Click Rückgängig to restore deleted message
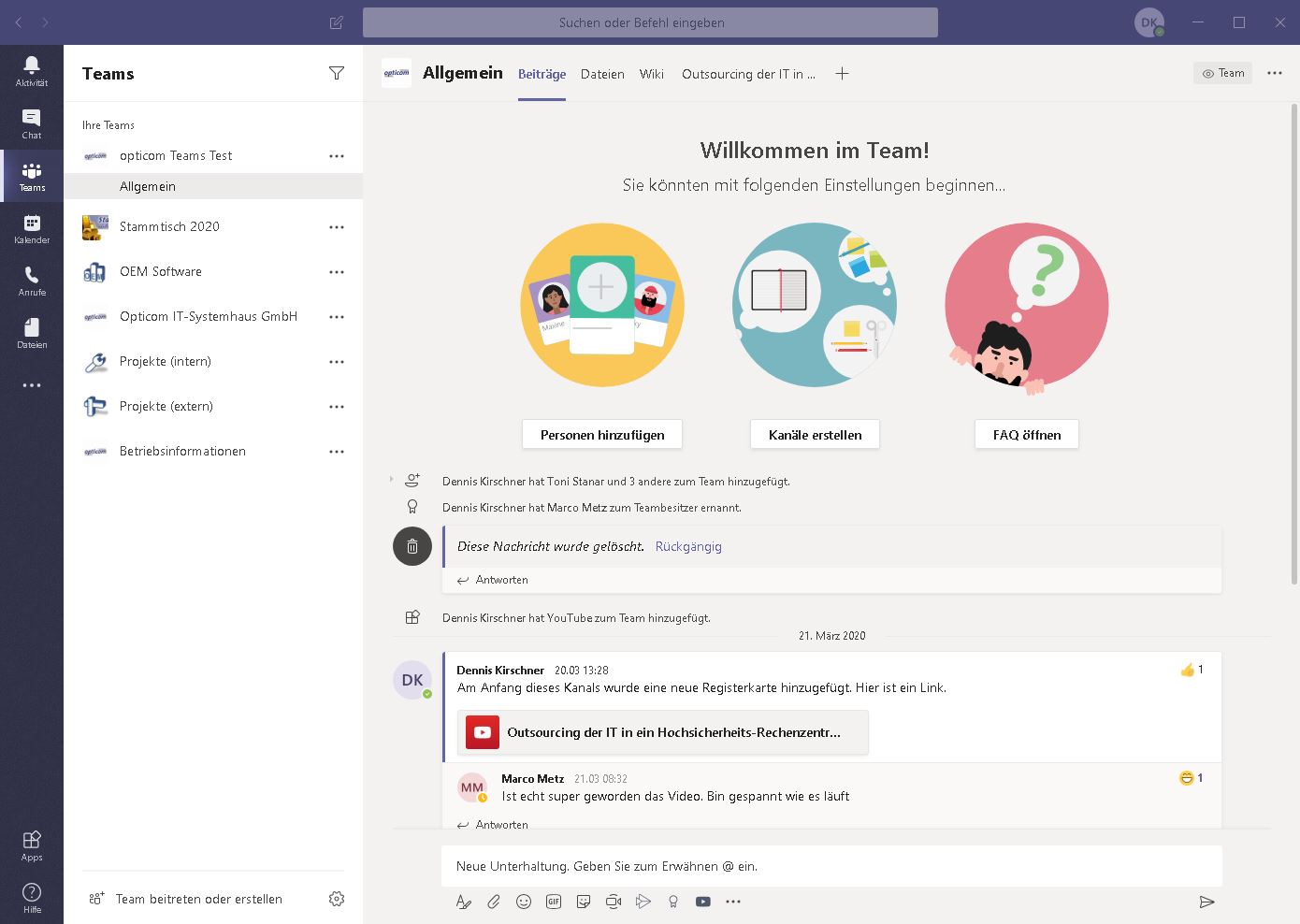This screenshot has height=924, width=1300. tap(688, 546)
